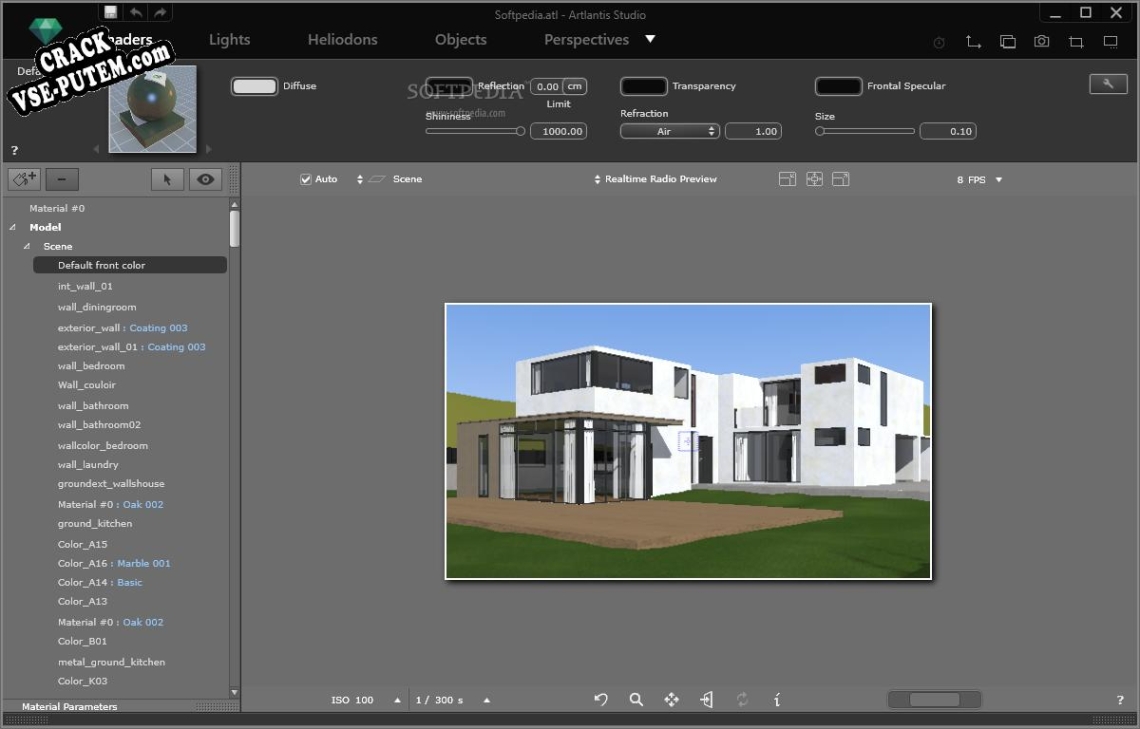Viewport: 1140px width, 729px height.
Task: Click the Refraction value field 1.00
Action: [x=753, y=131]
